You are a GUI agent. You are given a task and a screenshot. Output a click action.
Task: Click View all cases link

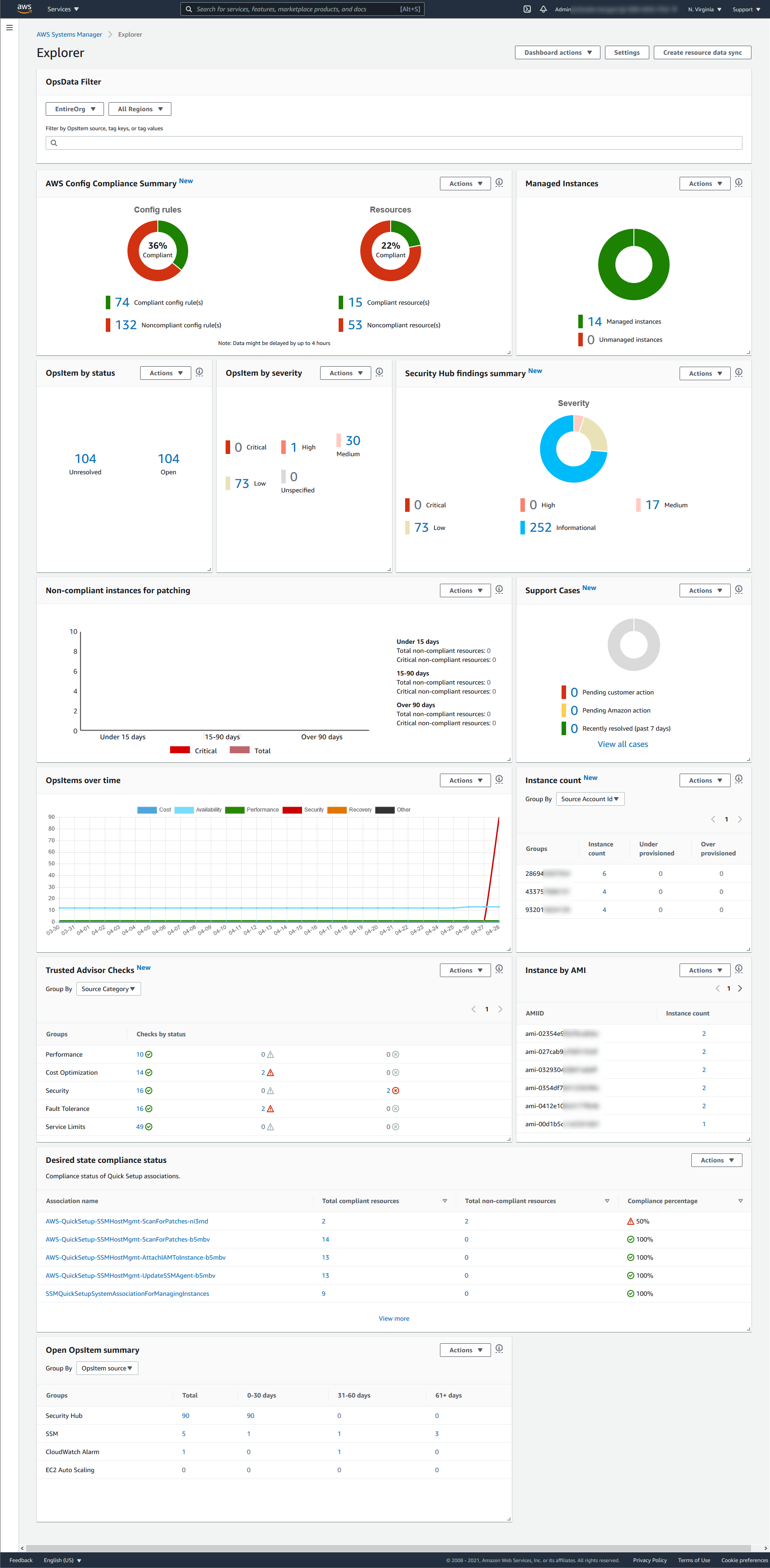pyautogui.click(x=623, y=744)
